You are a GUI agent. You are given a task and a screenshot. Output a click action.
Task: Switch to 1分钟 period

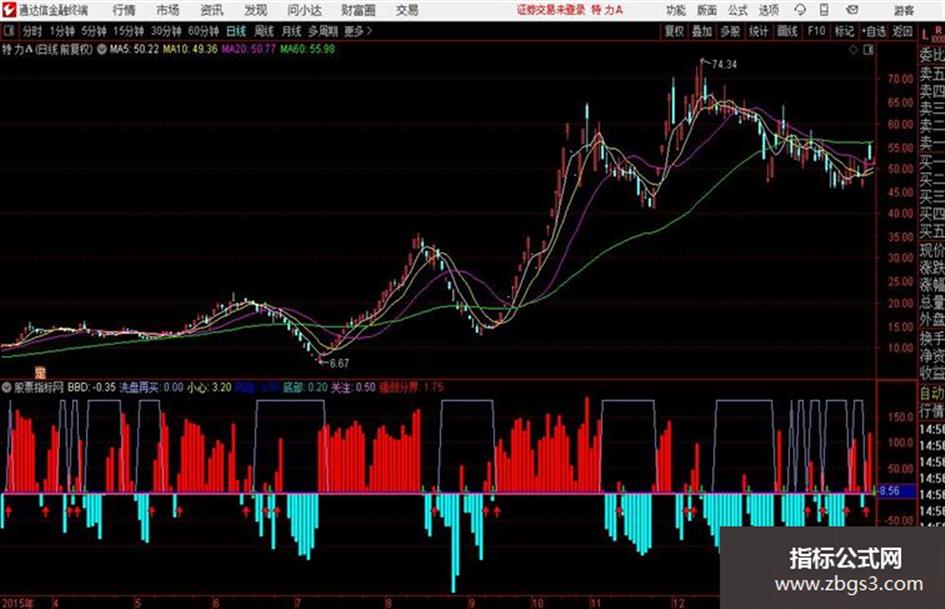(61, 31)
